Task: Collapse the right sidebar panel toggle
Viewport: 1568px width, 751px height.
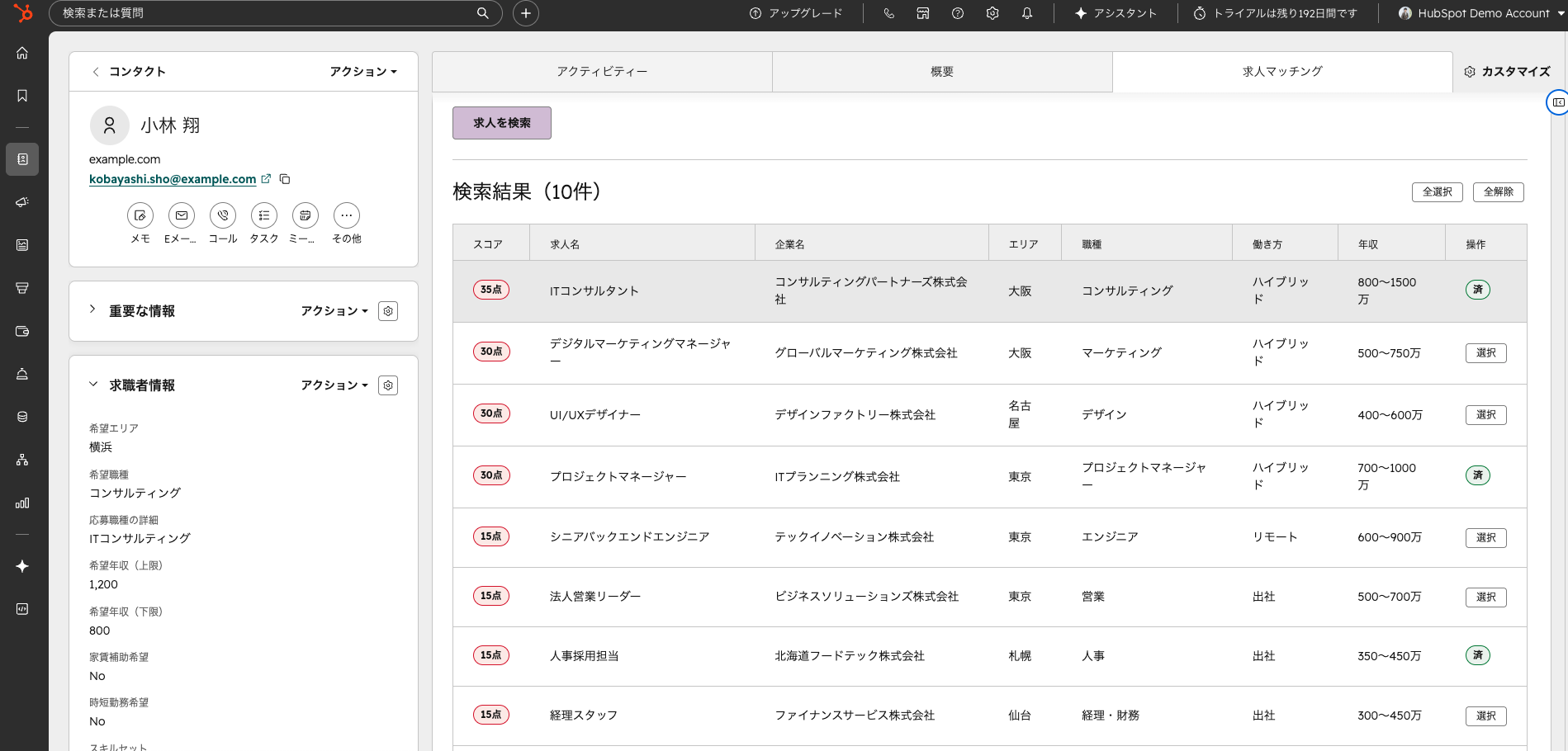Action: [x=1557, y=102]
